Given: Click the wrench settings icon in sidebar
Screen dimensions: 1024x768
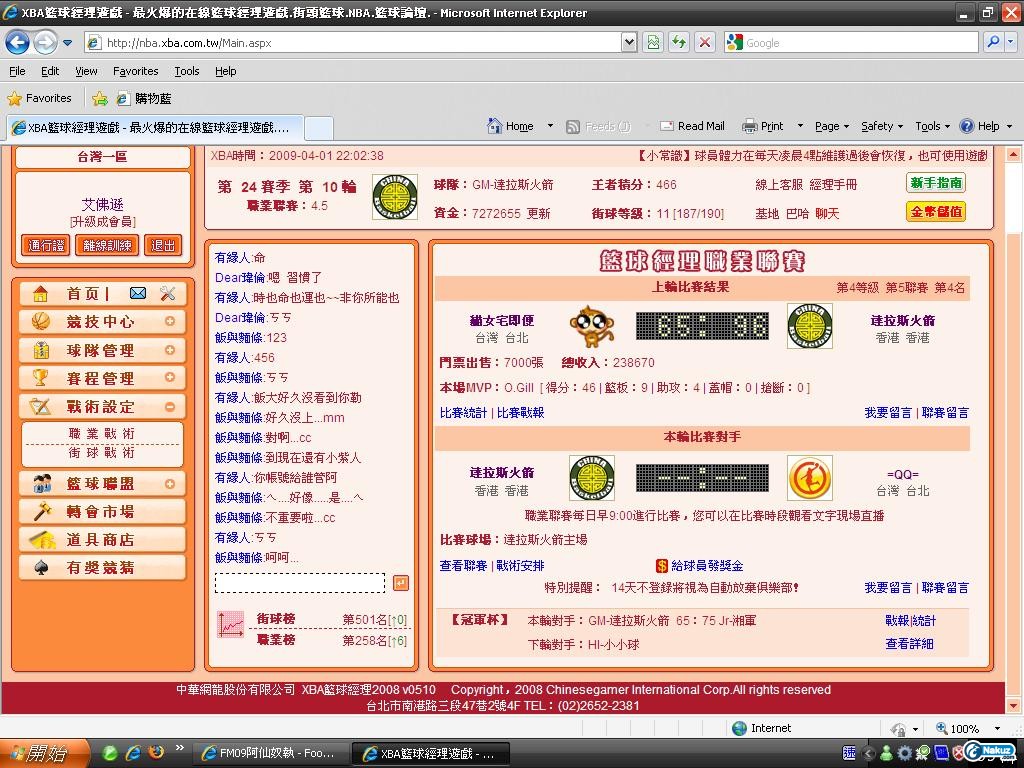Looking at the screenshot, I should pos(167,293).
